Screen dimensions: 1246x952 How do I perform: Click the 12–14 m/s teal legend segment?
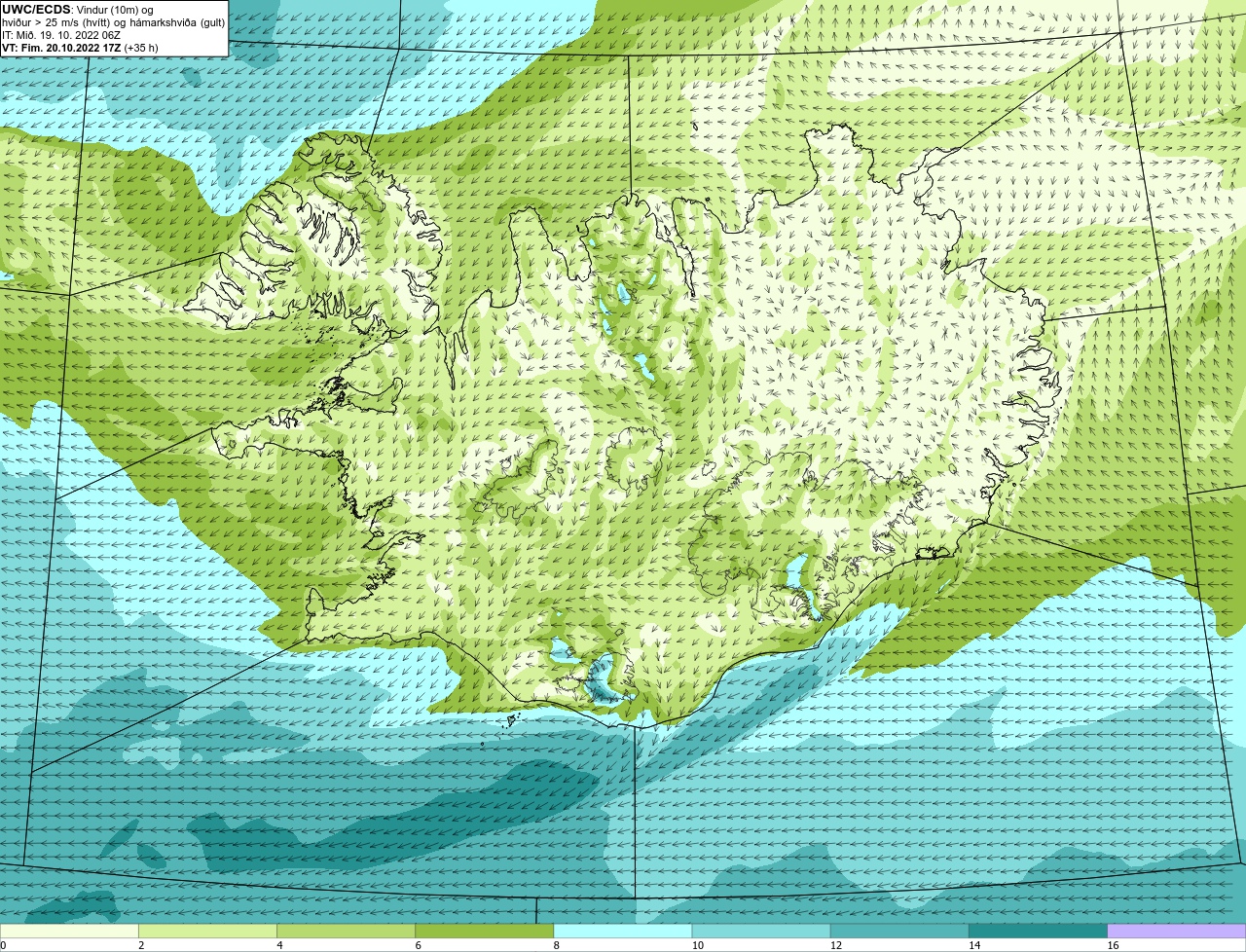[x=899, y=931]
